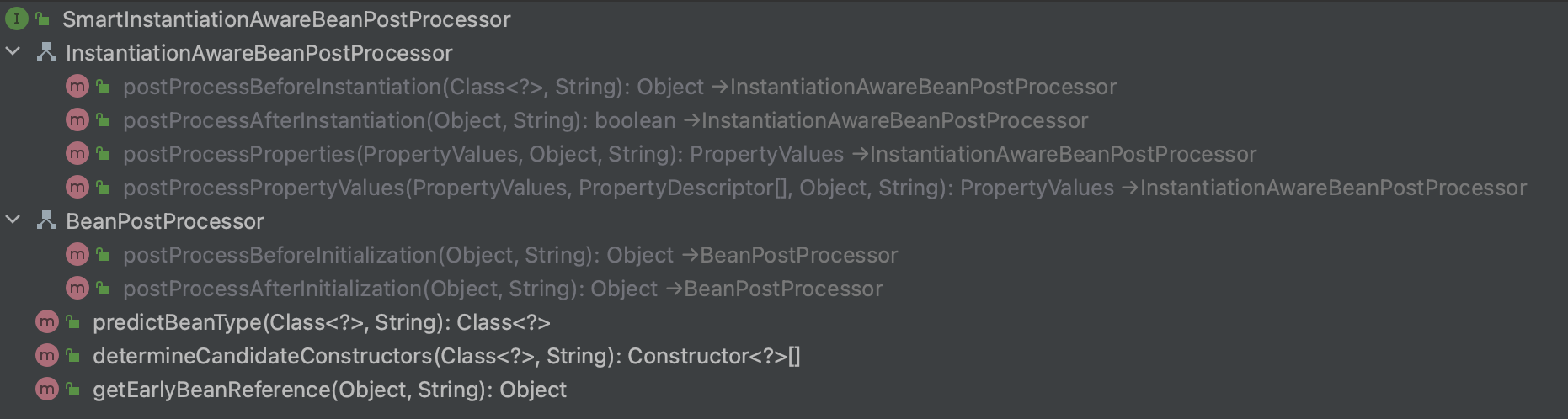Image resolution: width=1568 pixels, height=419 pixels.
Task: Click the hierarchy icon next to BeanPostProcessor node
Action: pos(46,220)
